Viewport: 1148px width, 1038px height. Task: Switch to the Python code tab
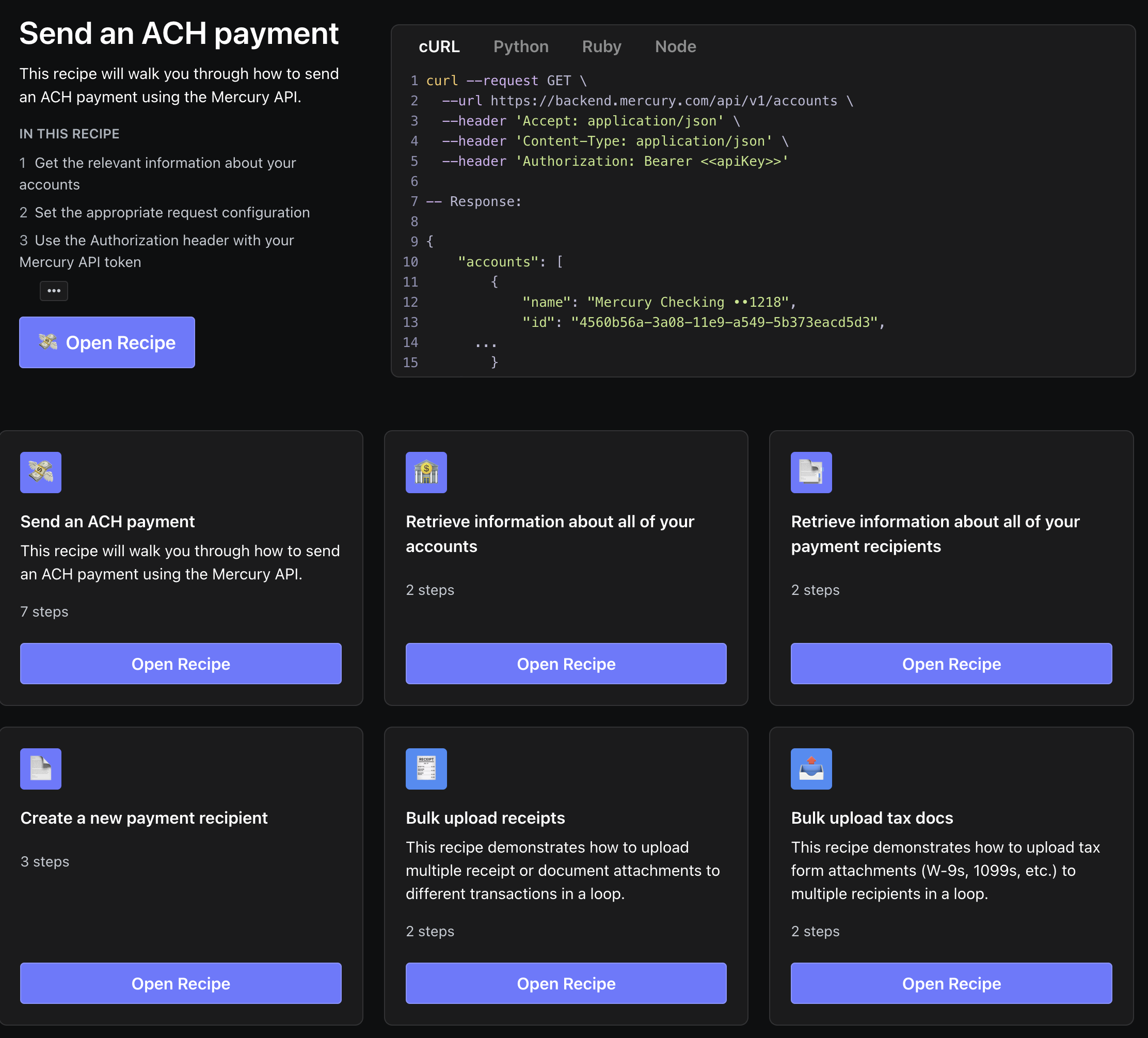click(x=520, y=46)
